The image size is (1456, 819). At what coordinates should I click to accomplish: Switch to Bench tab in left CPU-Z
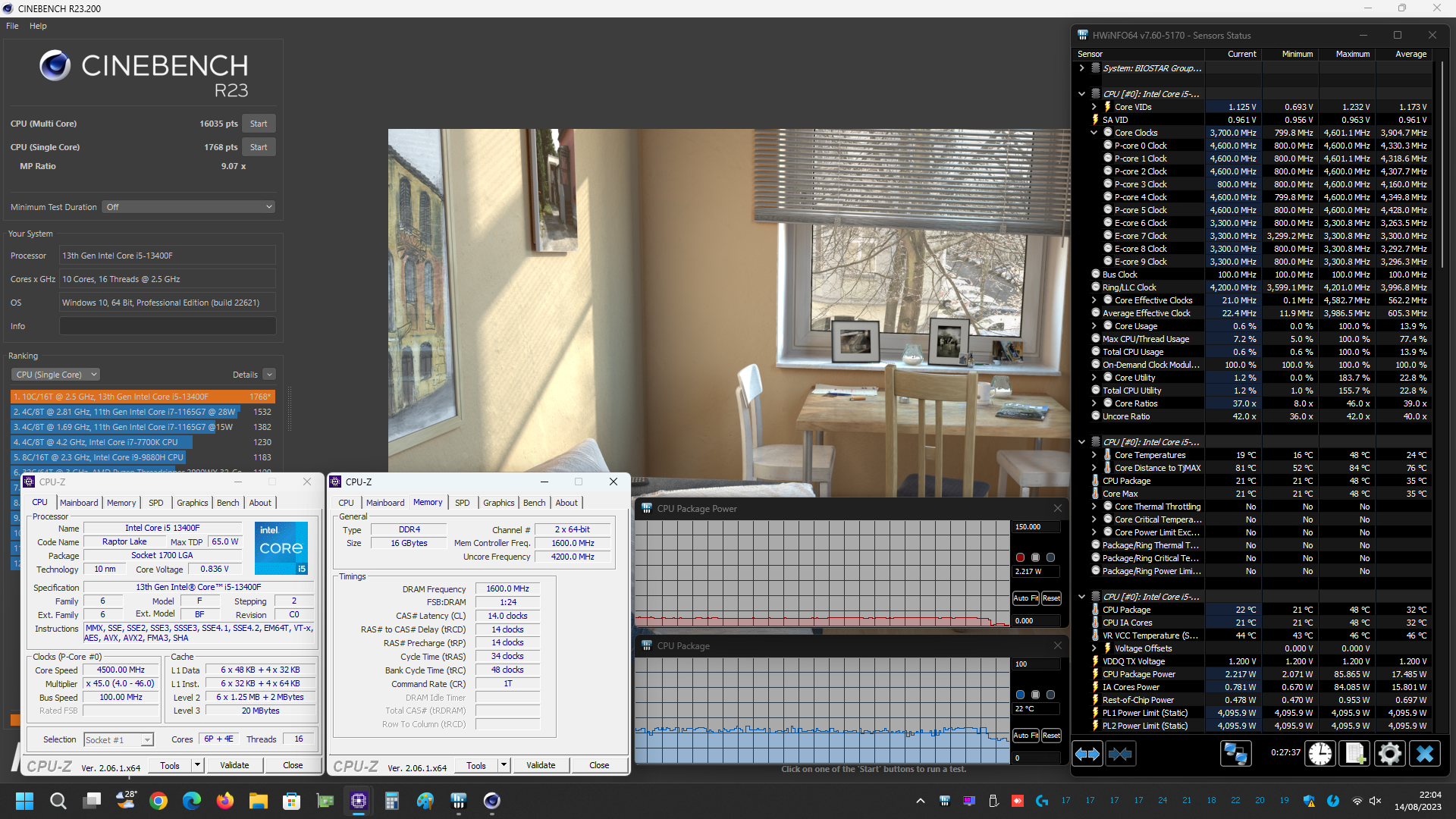[227, 503]
